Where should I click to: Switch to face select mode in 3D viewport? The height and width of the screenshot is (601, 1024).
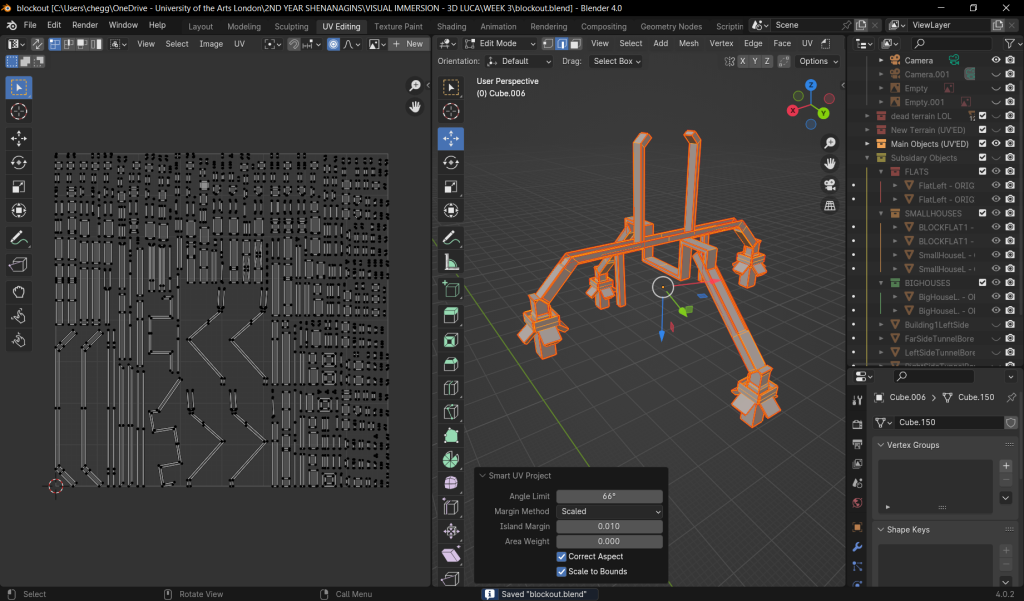tap(575, 44)
